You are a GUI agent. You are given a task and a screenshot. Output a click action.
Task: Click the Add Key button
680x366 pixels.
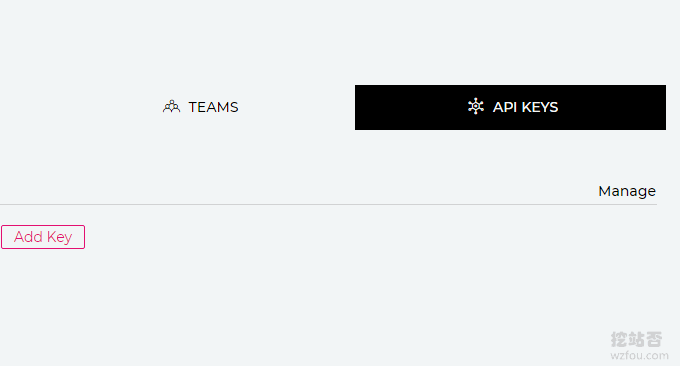point(43,237)
